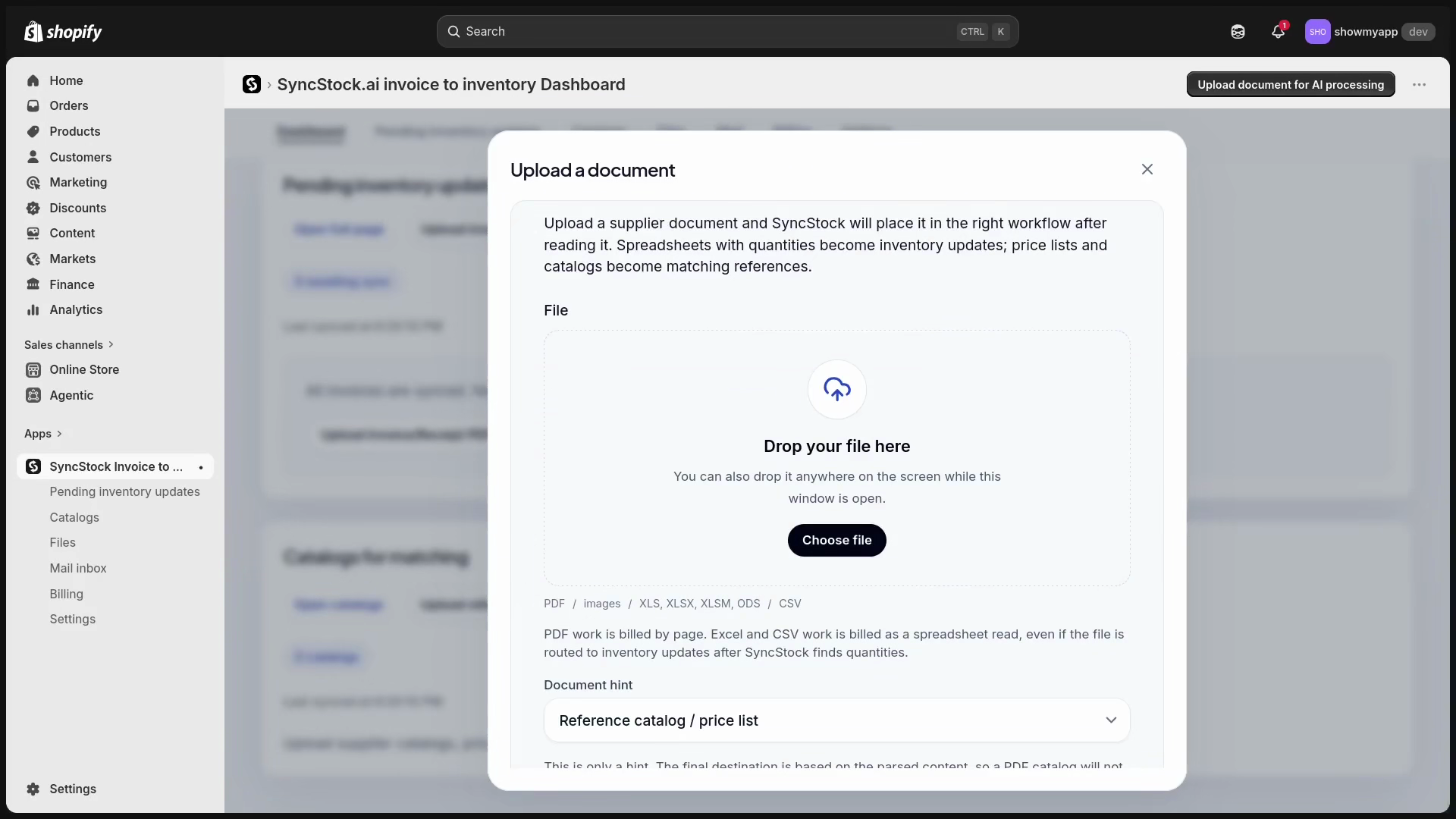This screenshot has width=1456, height=819.
Task: Click the Settings gear icon at bottom
Action: click(x=33, y=789)
